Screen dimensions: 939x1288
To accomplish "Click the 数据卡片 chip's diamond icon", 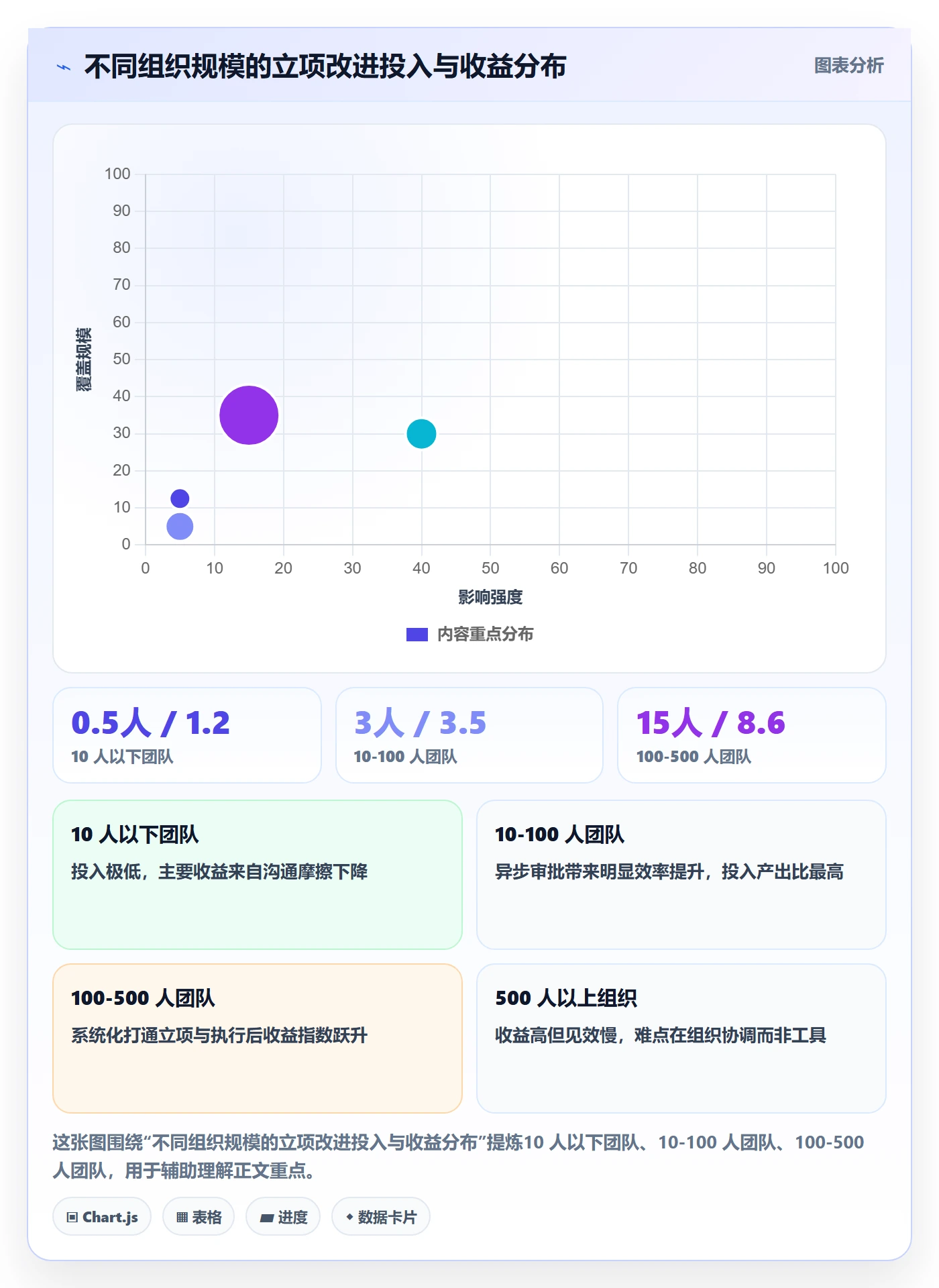I will point(349,1217).
